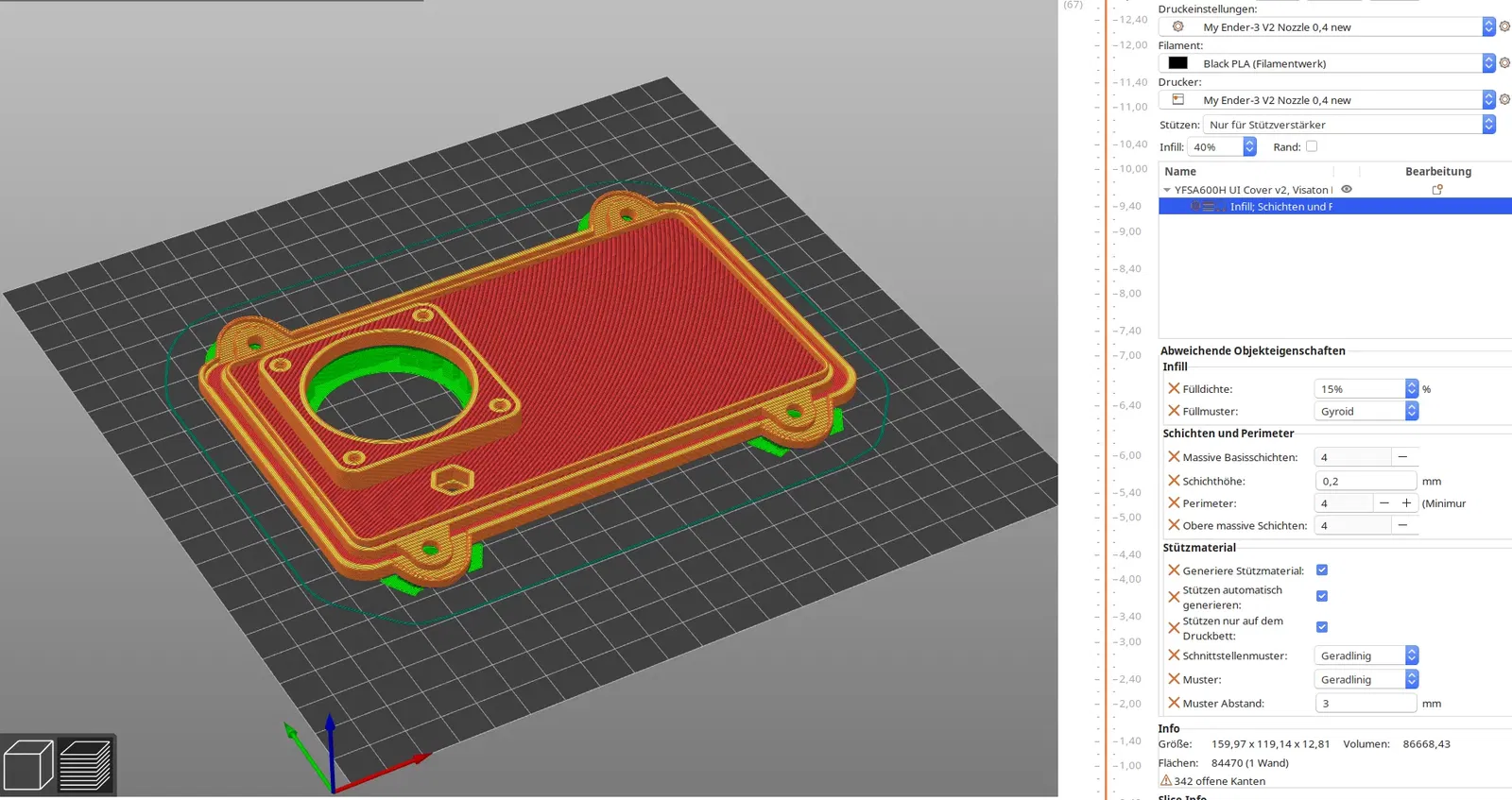1512x800 pixels.
Task: Open the Infill 40% dropdown
Action: 1249,146
